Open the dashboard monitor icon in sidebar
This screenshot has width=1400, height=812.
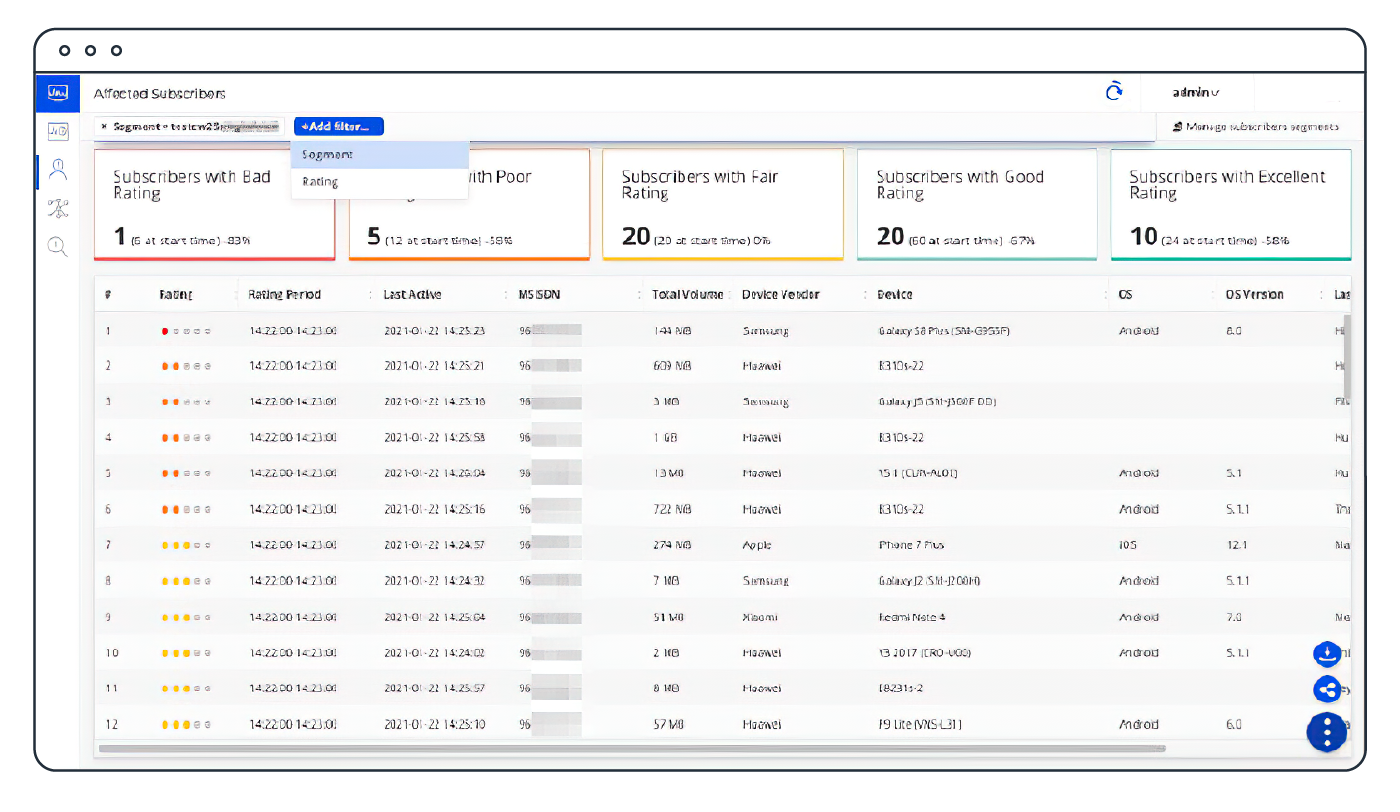click(x=58, y=131)
